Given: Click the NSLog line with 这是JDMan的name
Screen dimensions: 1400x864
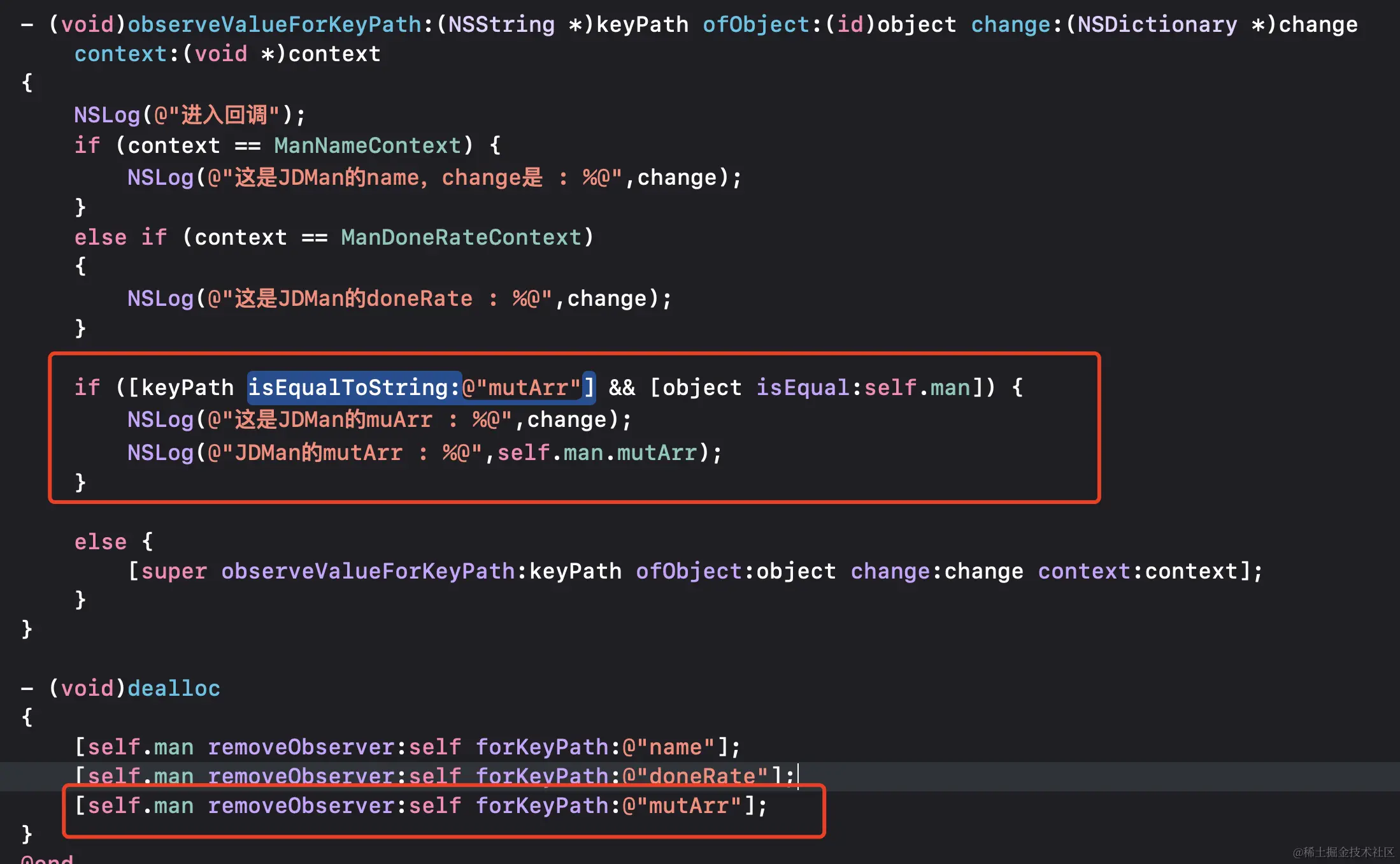Looking at the screenshot, I should 434,177.
